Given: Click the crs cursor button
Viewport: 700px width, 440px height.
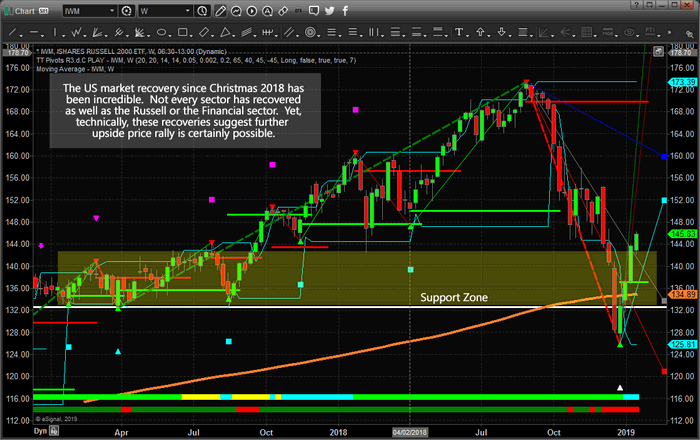Looking at the screenshot, I should click(x=298, y=11).
